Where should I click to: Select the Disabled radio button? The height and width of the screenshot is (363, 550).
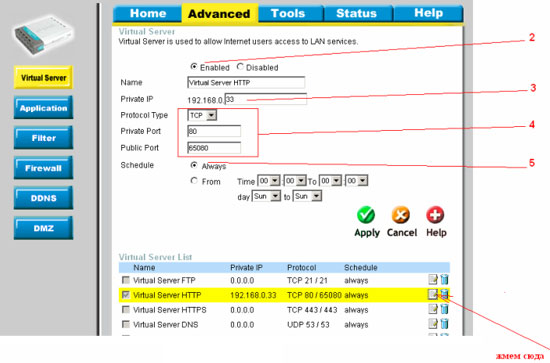tap(240, 67)
